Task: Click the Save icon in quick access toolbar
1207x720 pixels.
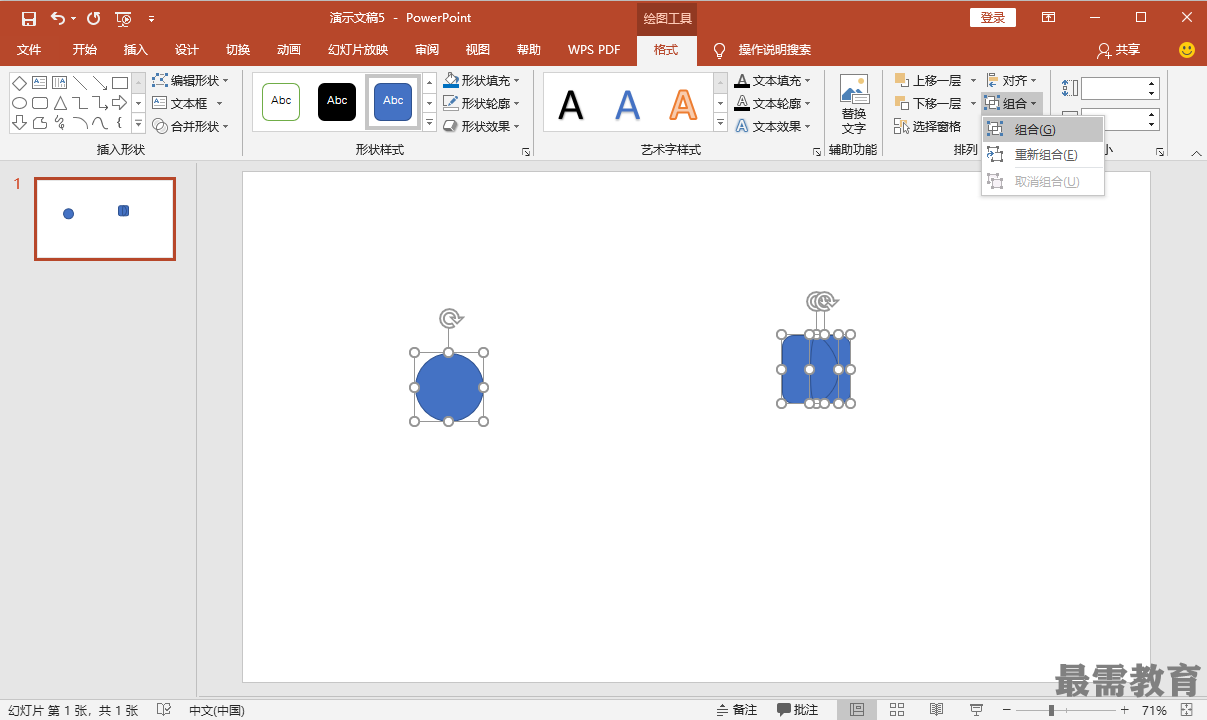Action: [29, 18]
